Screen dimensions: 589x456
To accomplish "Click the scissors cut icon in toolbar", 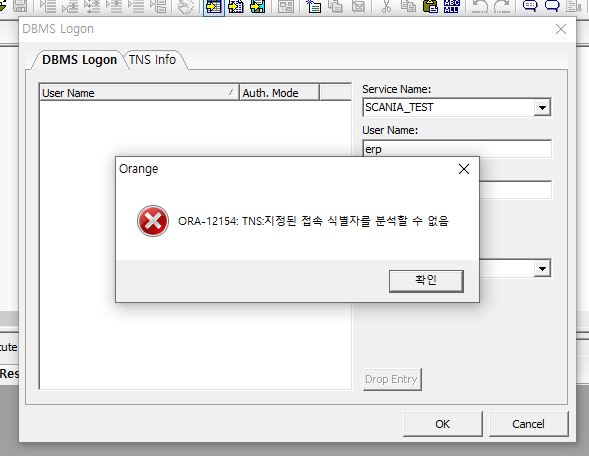I will (386, 6).
